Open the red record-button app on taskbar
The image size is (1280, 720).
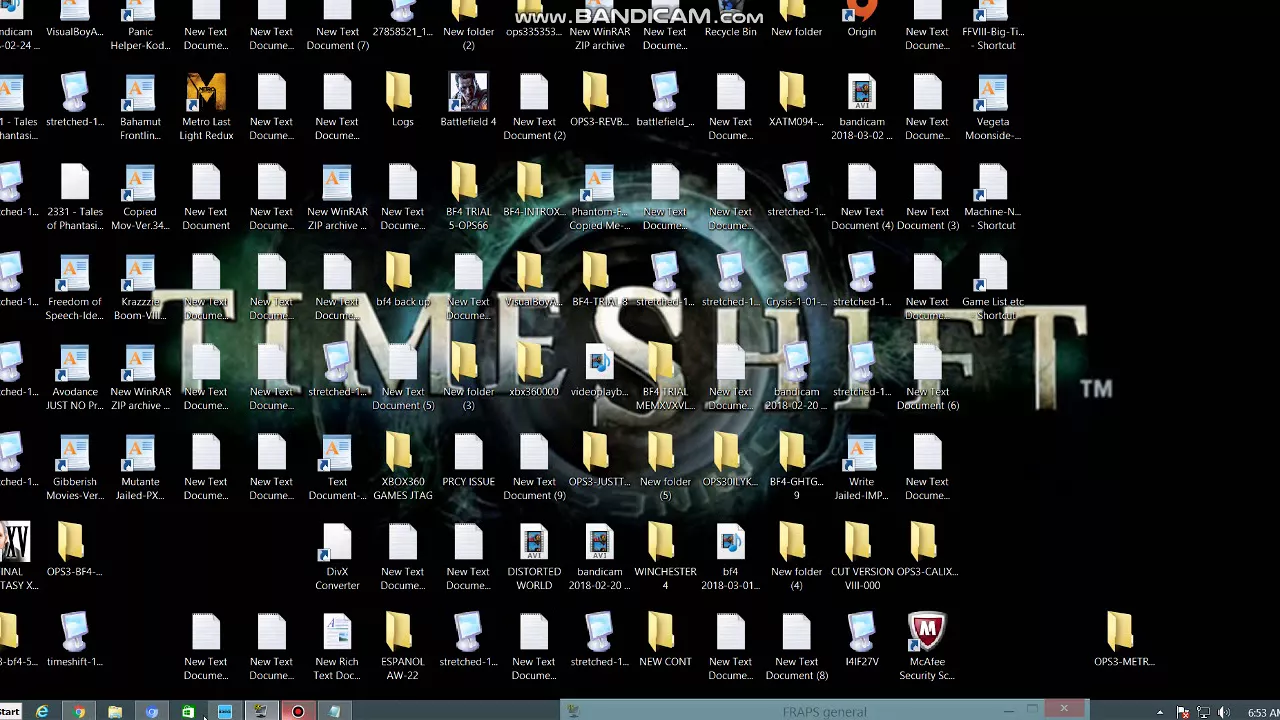[298, 711]
